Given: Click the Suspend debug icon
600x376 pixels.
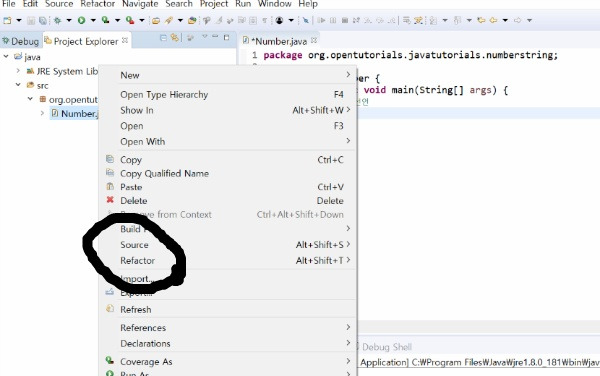Looking at the screenshot, I should coord(333,20).
